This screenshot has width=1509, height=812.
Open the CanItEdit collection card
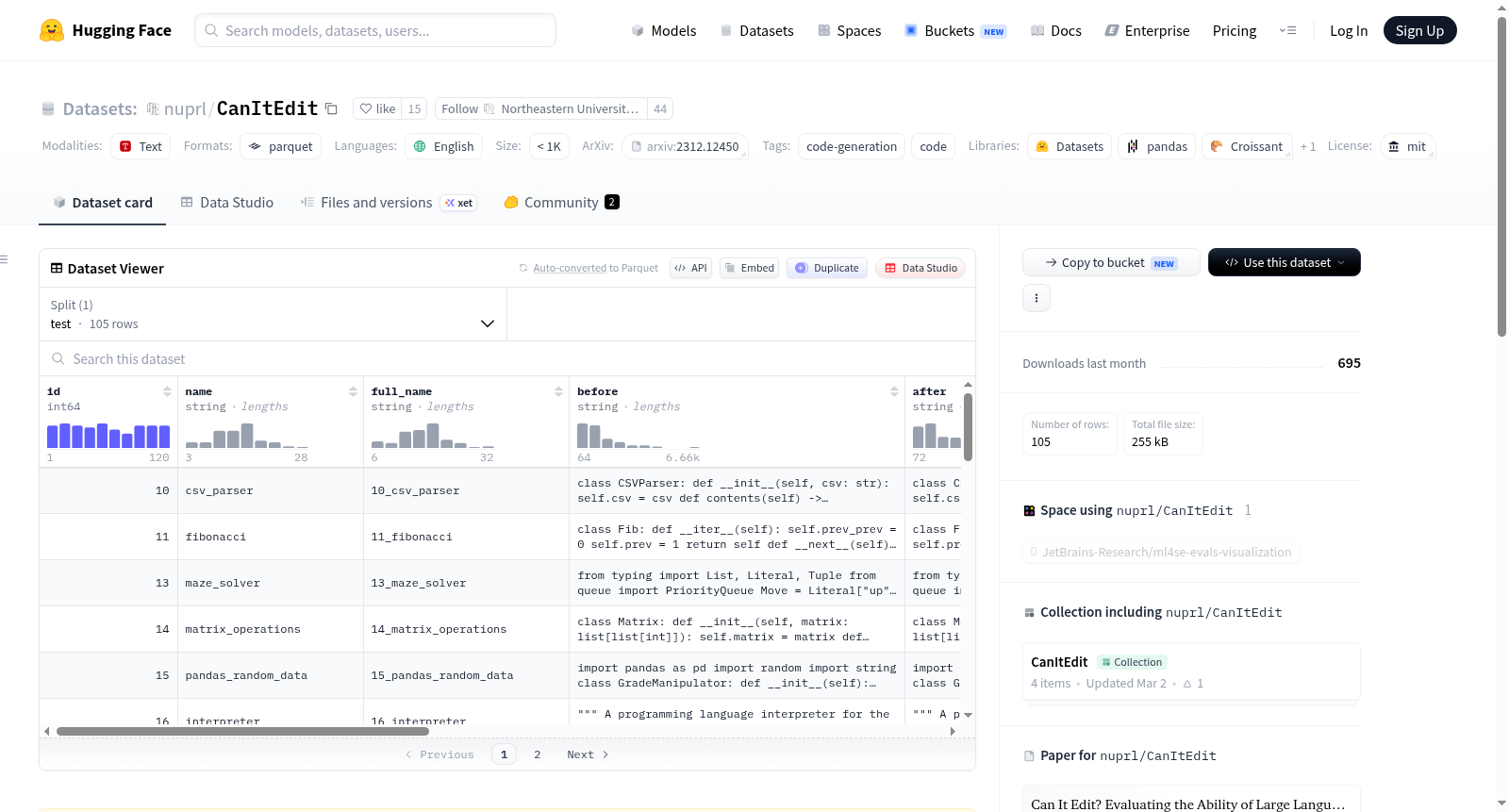point(1191,671)
